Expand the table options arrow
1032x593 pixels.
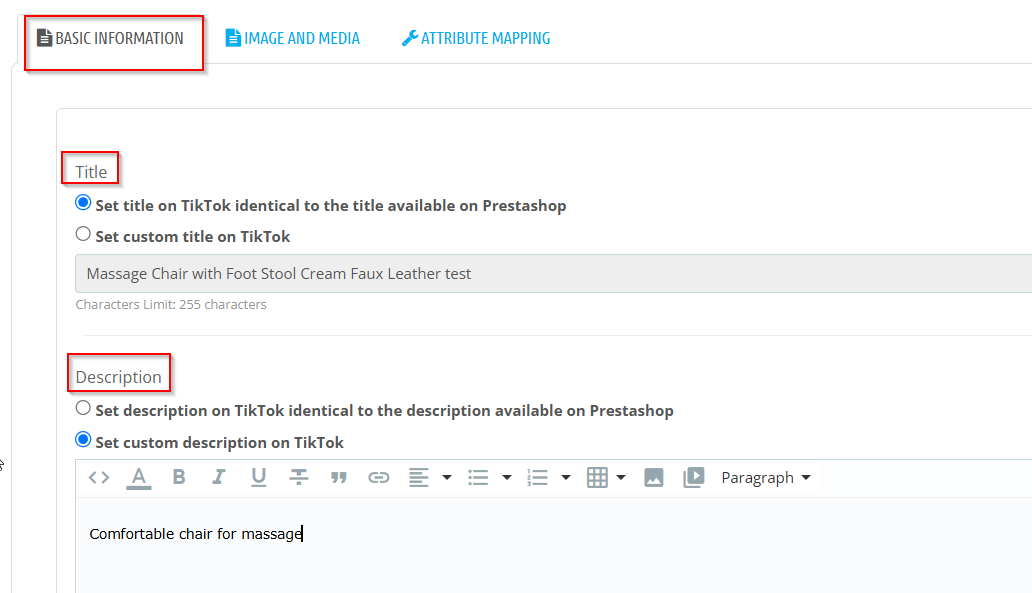(x=621, y=478)
